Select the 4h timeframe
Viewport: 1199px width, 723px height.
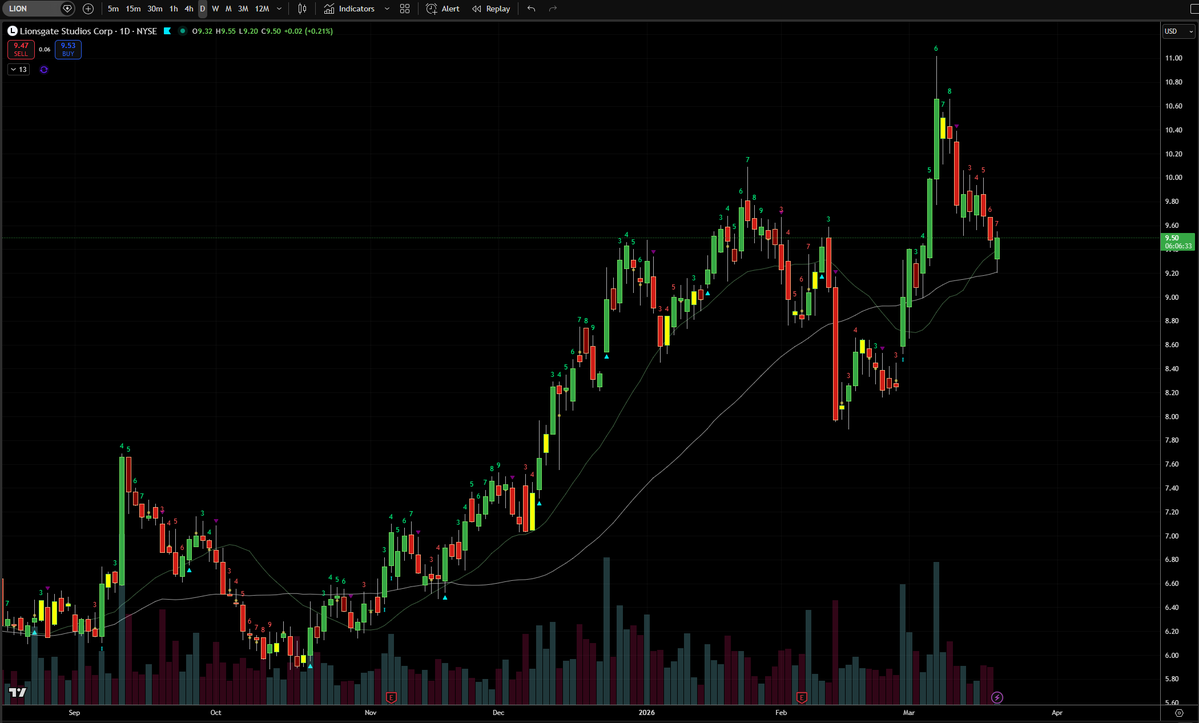189,8
